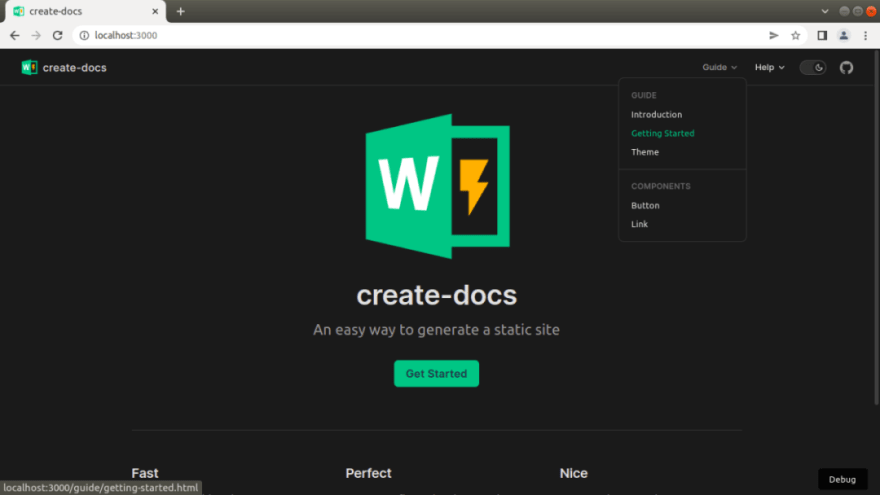Click the tagline about static site
The image size is (880, 495).
pyautogui.click(x=436, y=329)
